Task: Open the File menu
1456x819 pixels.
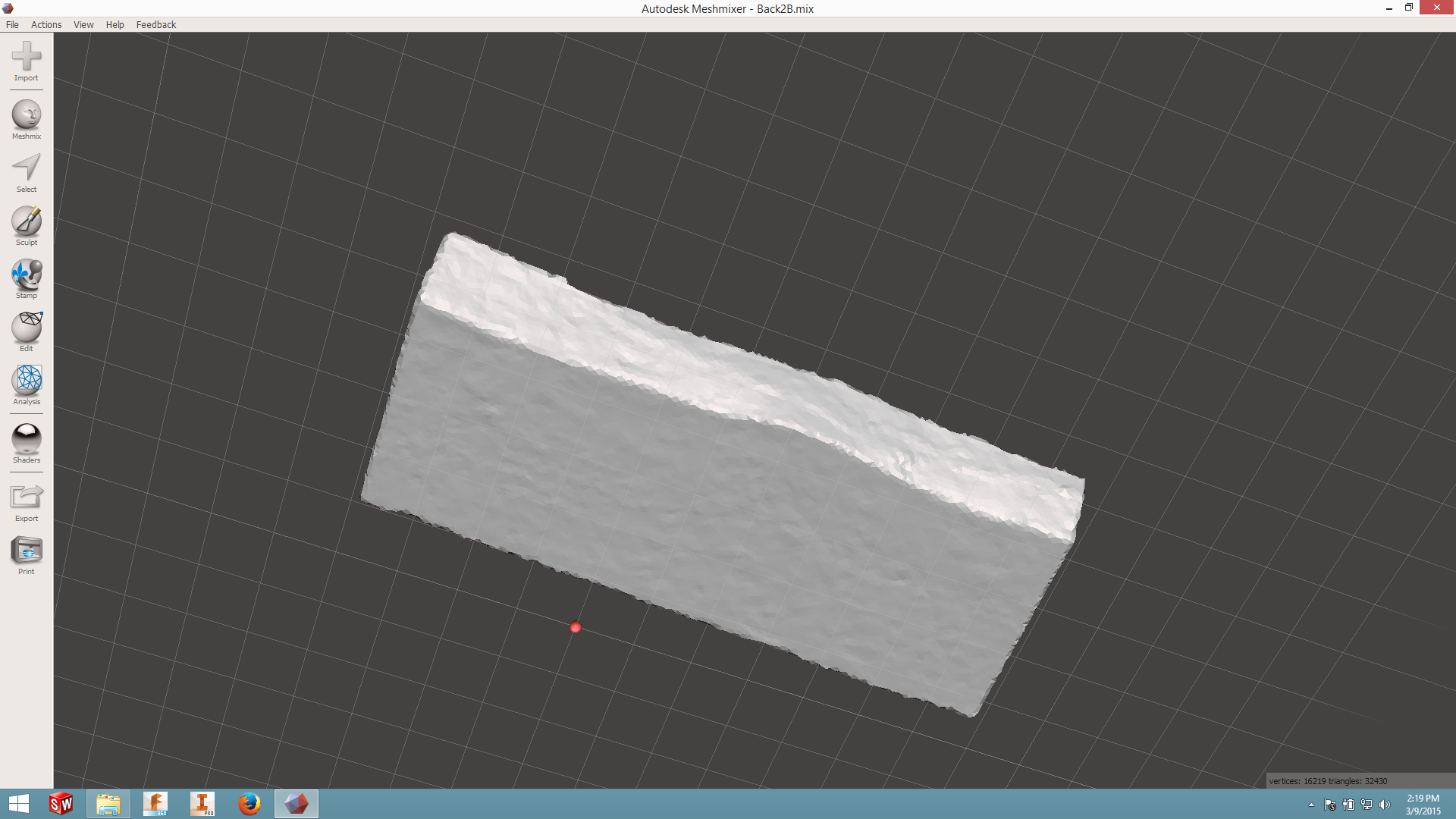Action: [12, 24]
